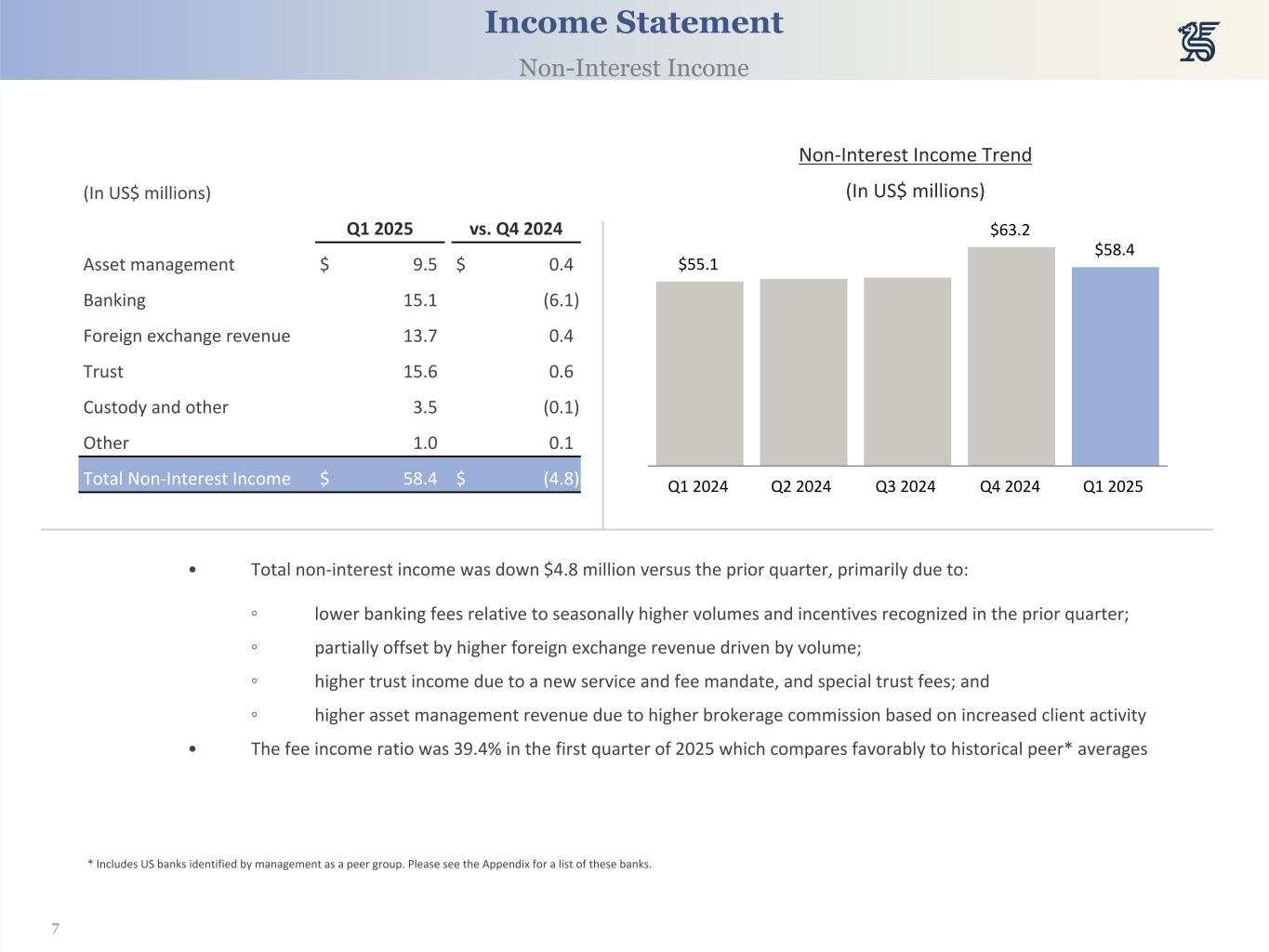Click the Q2 2024 bar in chart
The width and height of the screenshot is (1269, 952).
(x=803, y=372)
